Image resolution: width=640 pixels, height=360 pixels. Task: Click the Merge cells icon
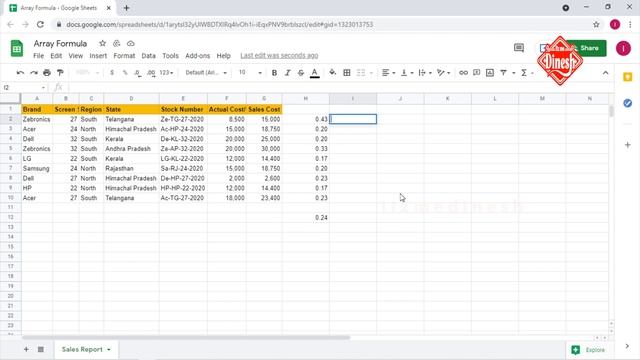point(361,73)
